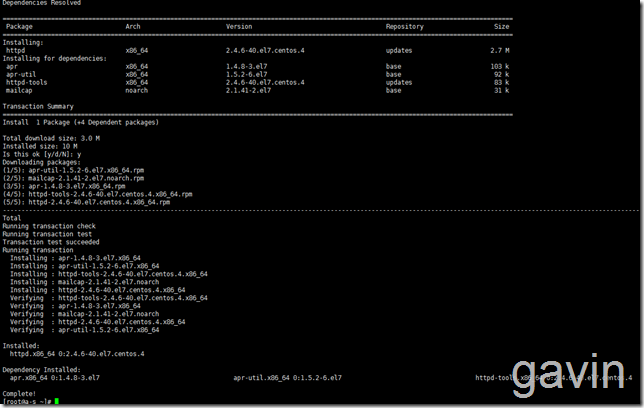
Task: Select the "Complete!" line
Action: click(19, 394)
